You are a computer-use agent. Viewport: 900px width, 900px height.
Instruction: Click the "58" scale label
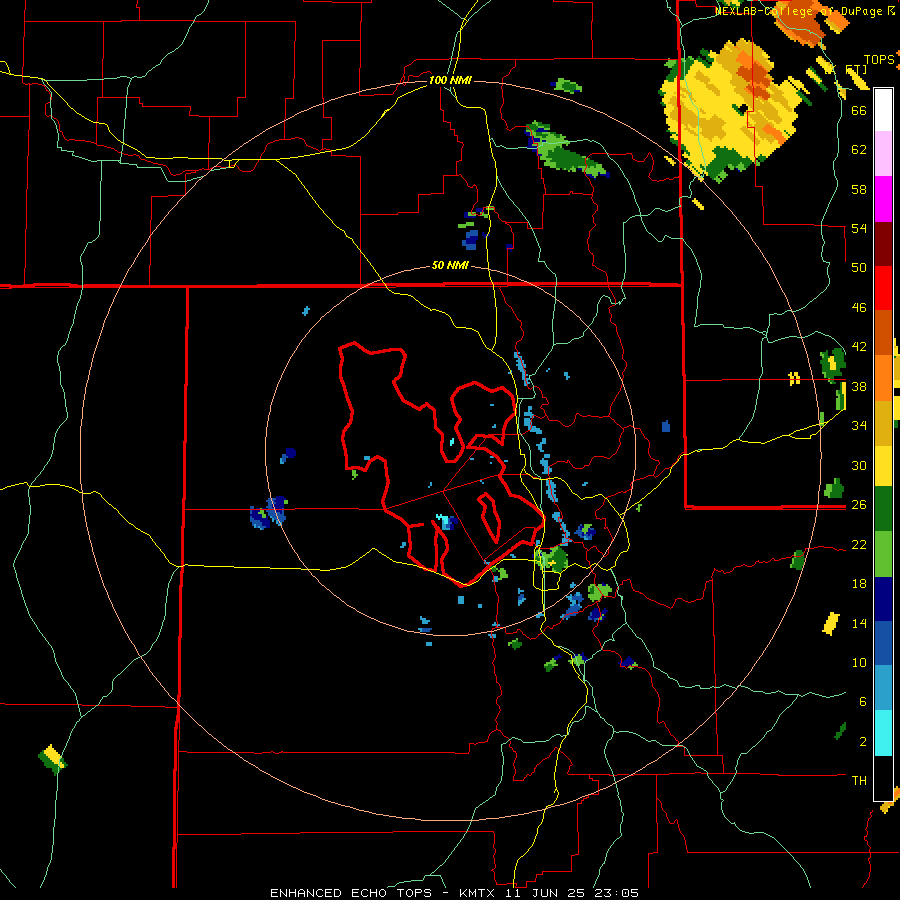(x=859, y=189)
